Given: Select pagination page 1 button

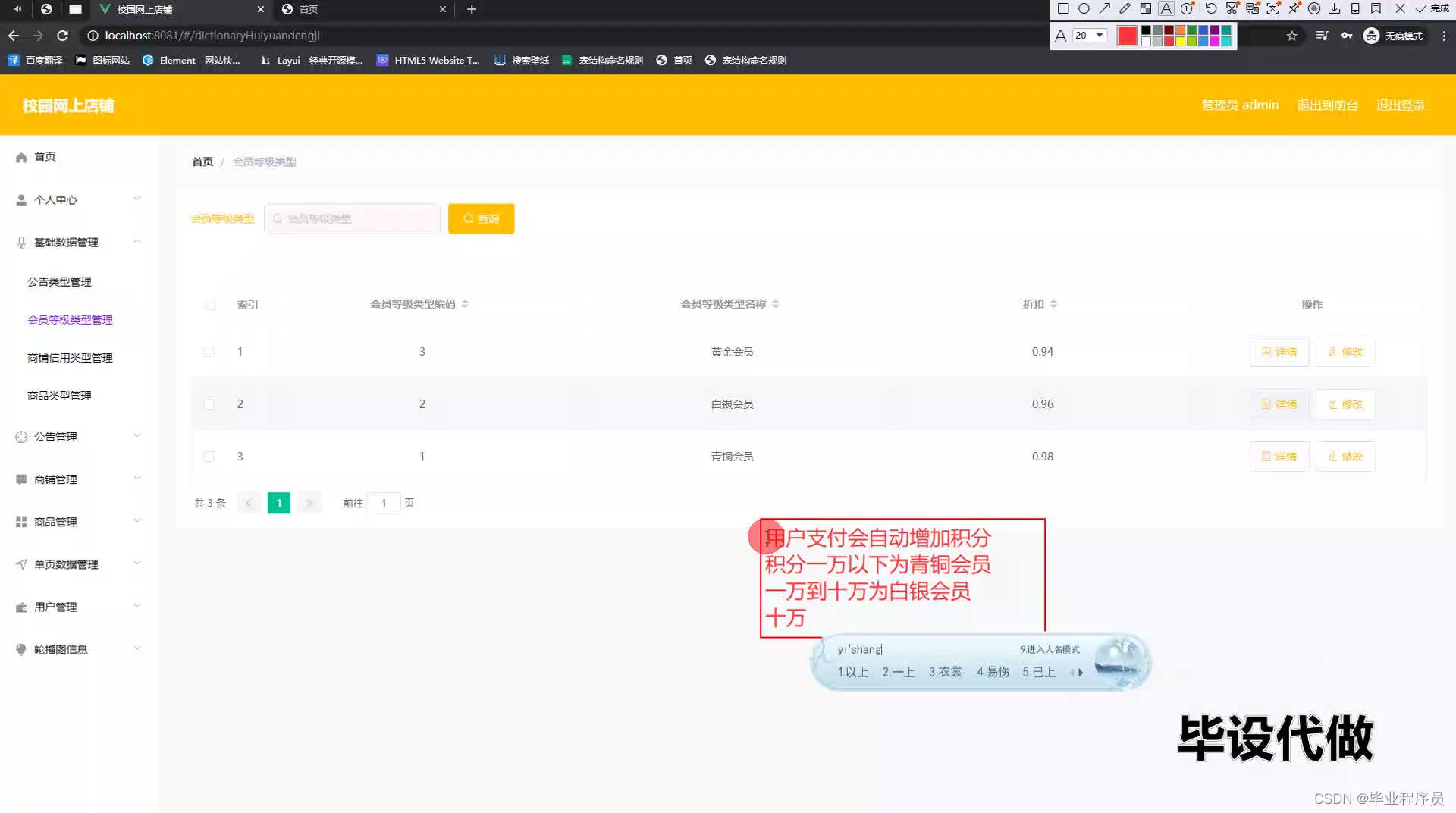Looking at the screenshot, I should pyautogui.click(x=279, y=503).
